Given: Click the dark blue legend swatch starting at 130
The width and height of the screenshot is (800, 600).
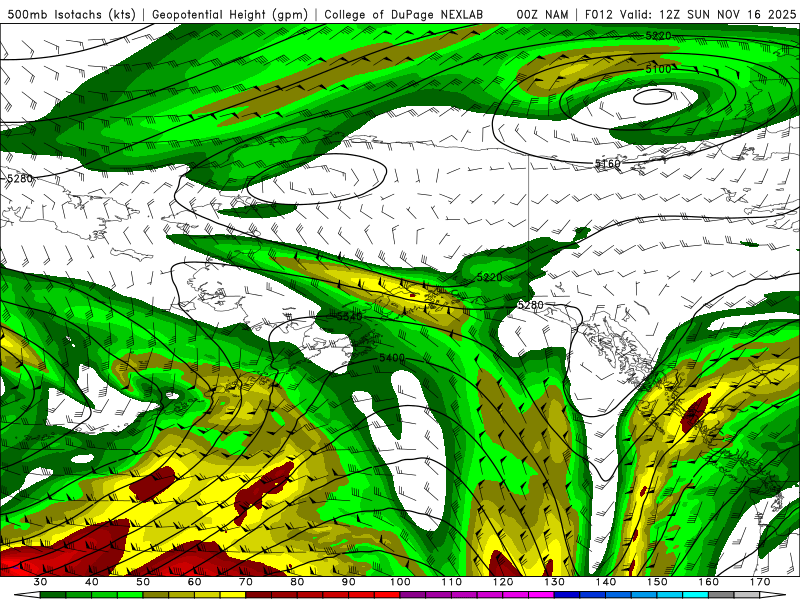Looking at the screenshot, I should click(567, 595).
